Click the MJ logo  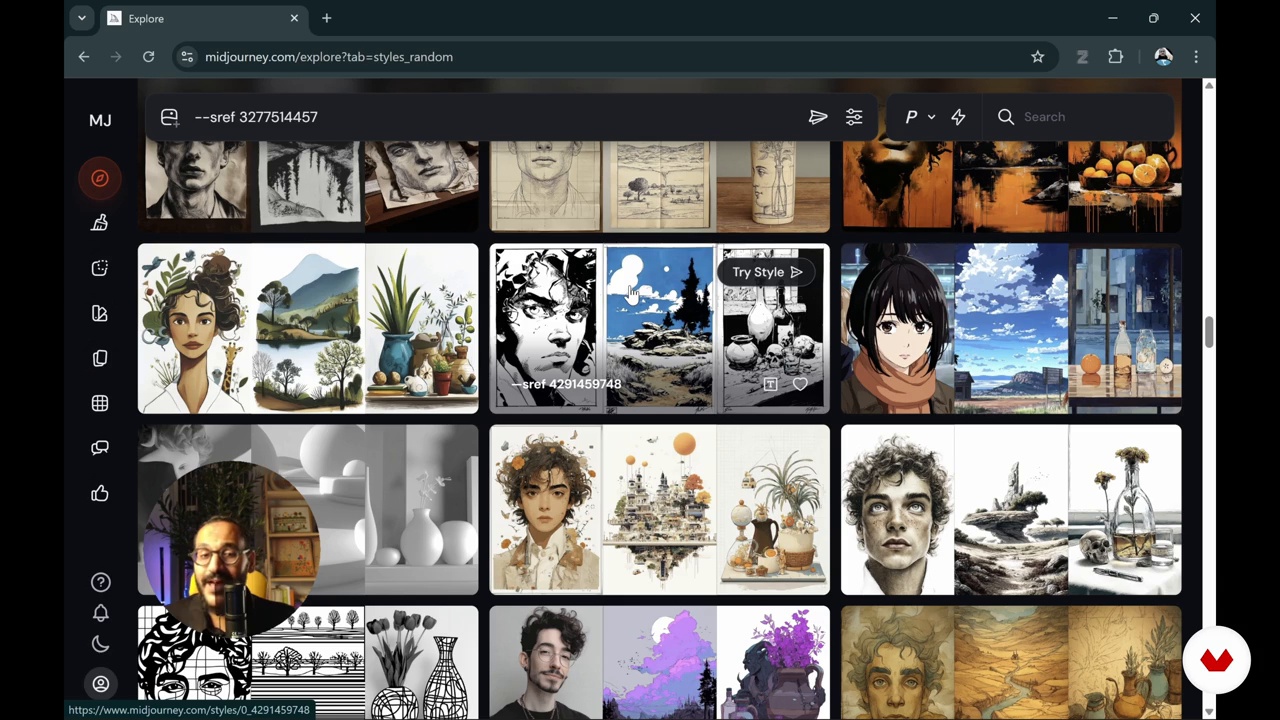(x=100, y=120)
